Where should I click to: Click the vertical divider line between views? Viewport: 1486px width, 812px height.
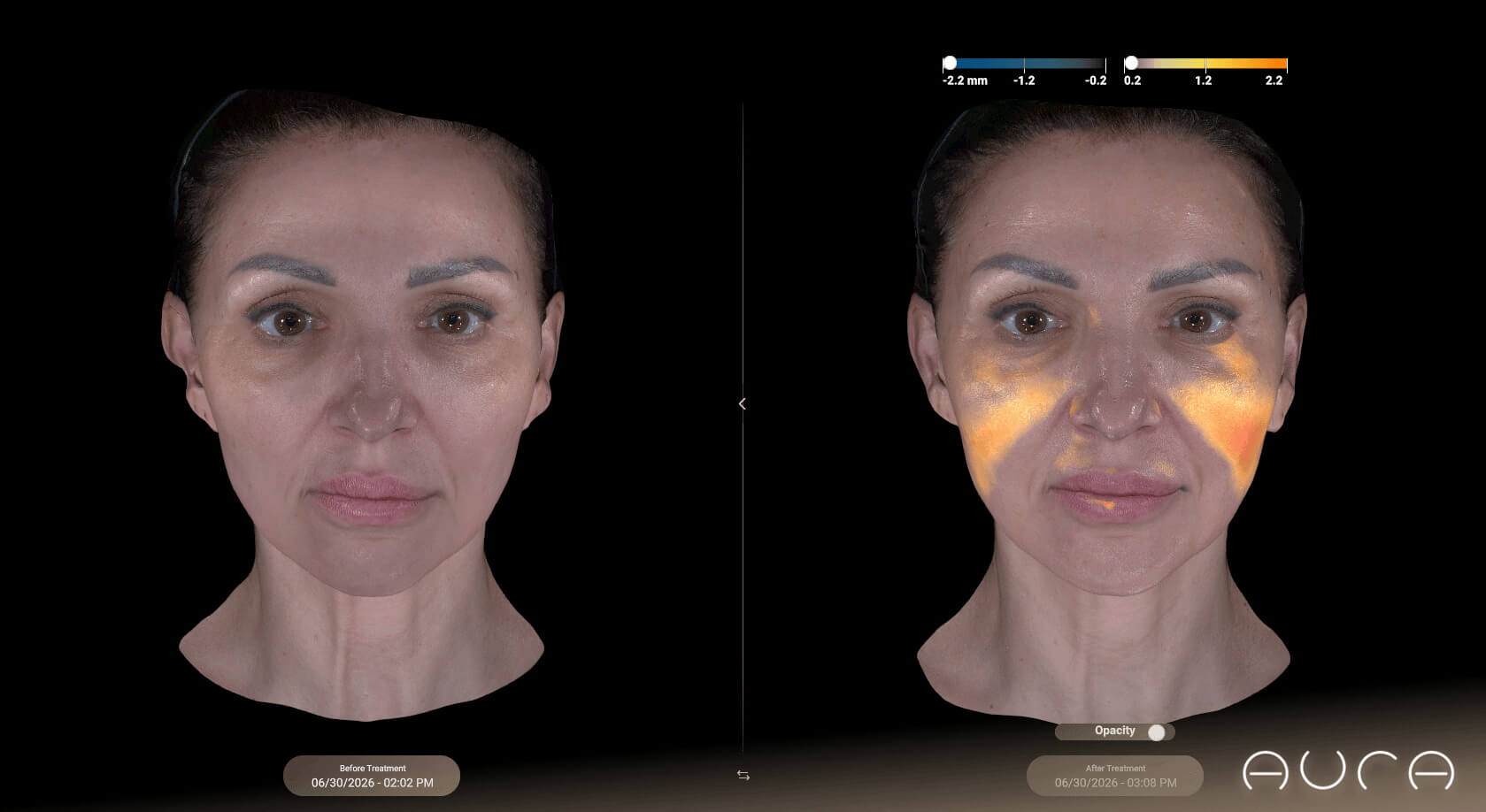(x=743, y=265)
